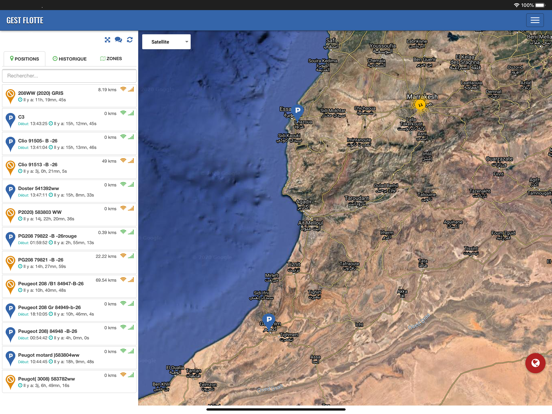Click the 49 kms distance on Clio 91513

[x=109, y=161]
